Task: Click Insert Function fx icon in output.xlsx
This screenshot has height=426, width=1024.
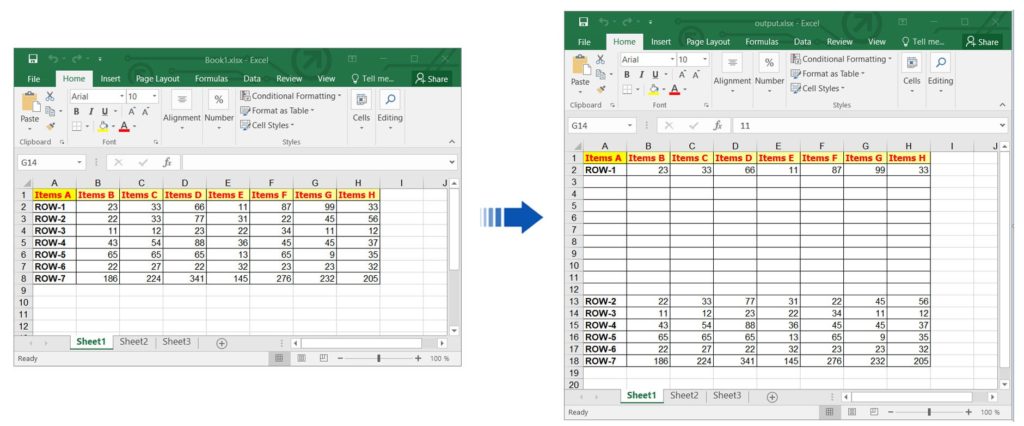Action: [717, 125]
